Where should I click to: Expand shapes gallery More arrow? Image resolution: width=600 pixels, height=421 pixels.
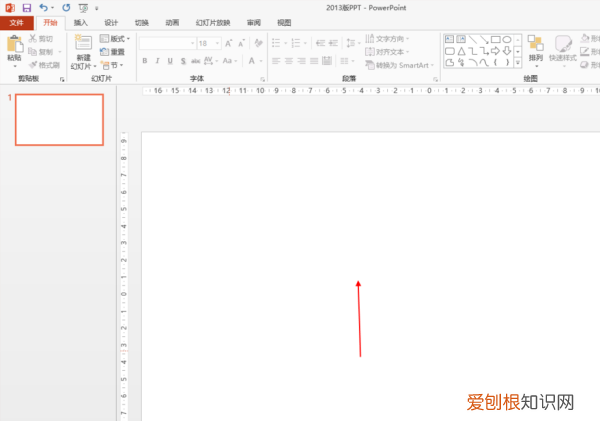click(518, 62)
